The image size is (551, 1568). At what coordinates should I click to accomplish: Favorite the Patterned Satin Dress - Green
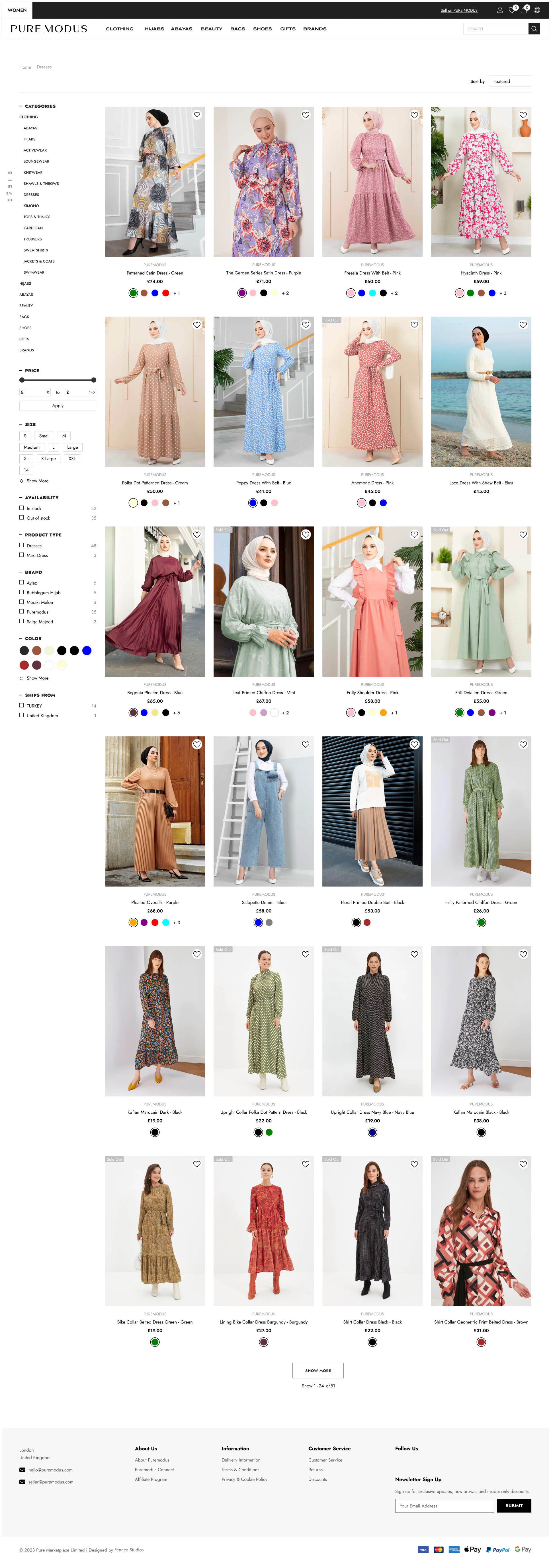click(197, 115)
